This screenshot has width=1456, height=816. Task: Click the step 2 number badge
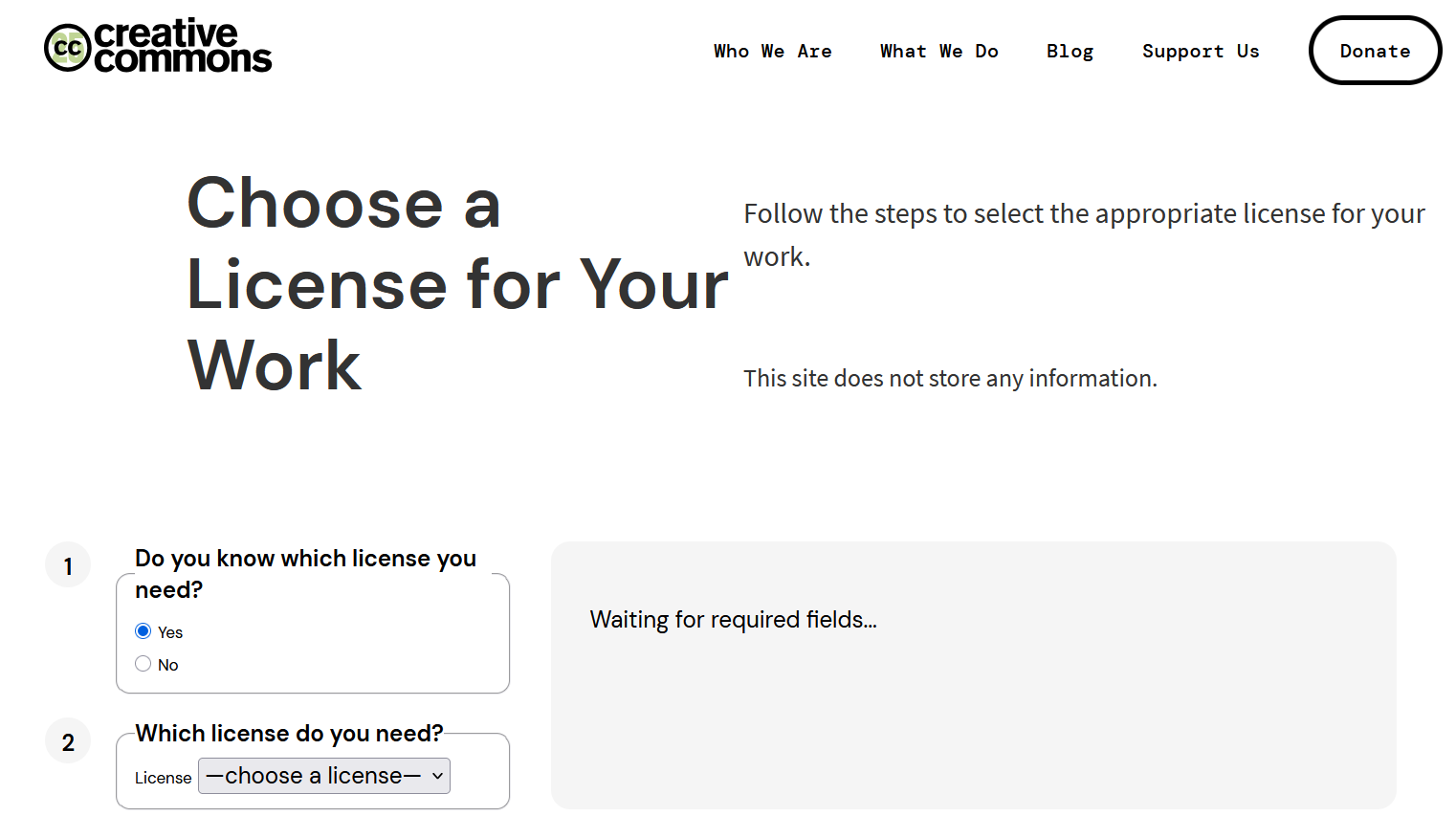(68, 742)
